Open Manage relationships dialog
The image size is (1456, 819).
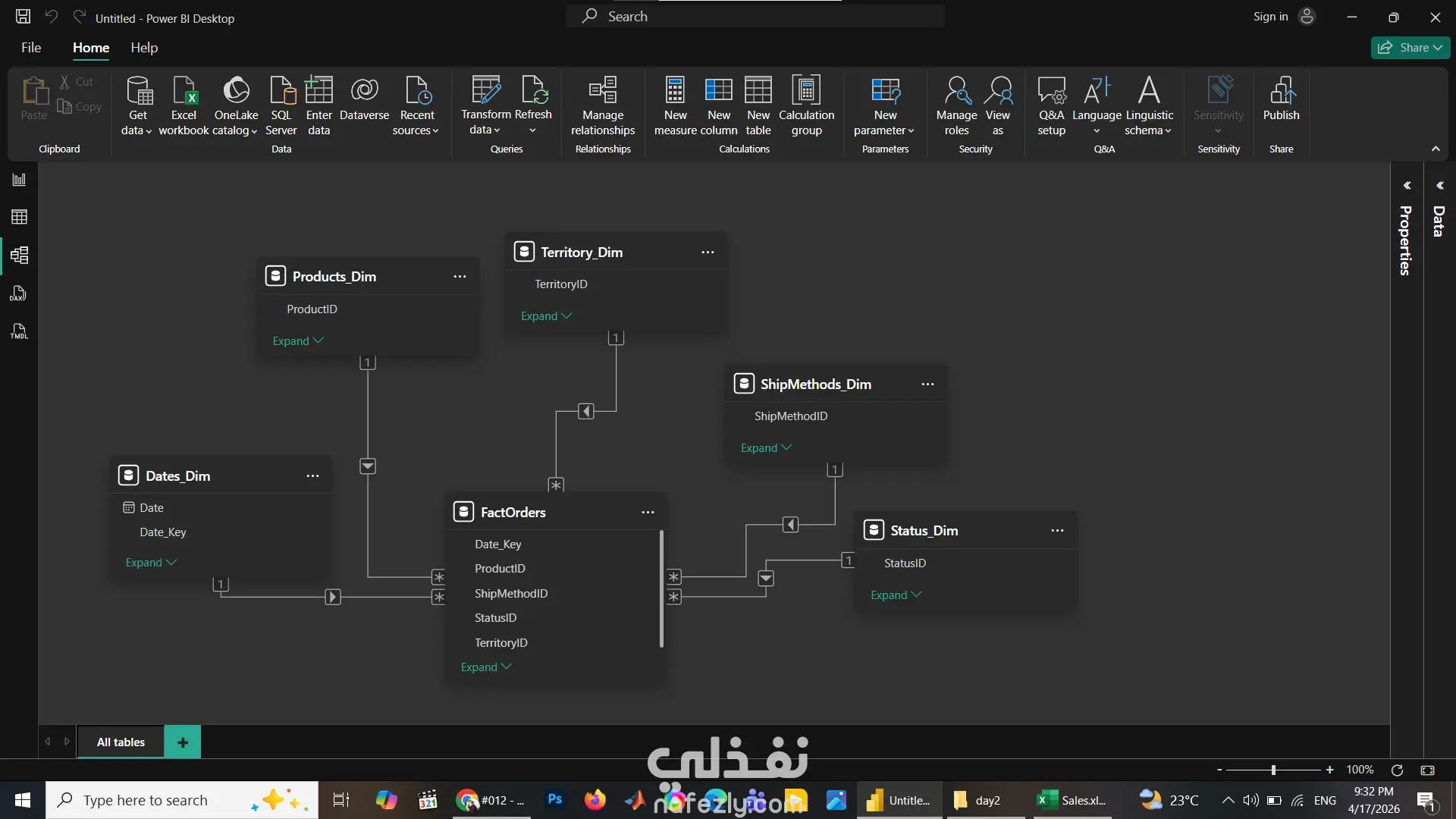click(x=603, y=106)
